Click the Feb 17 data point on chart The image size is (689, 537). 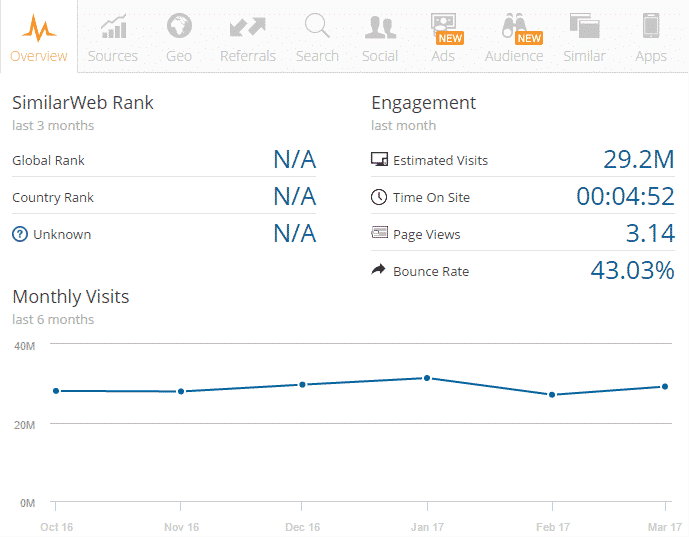[551, 395]
